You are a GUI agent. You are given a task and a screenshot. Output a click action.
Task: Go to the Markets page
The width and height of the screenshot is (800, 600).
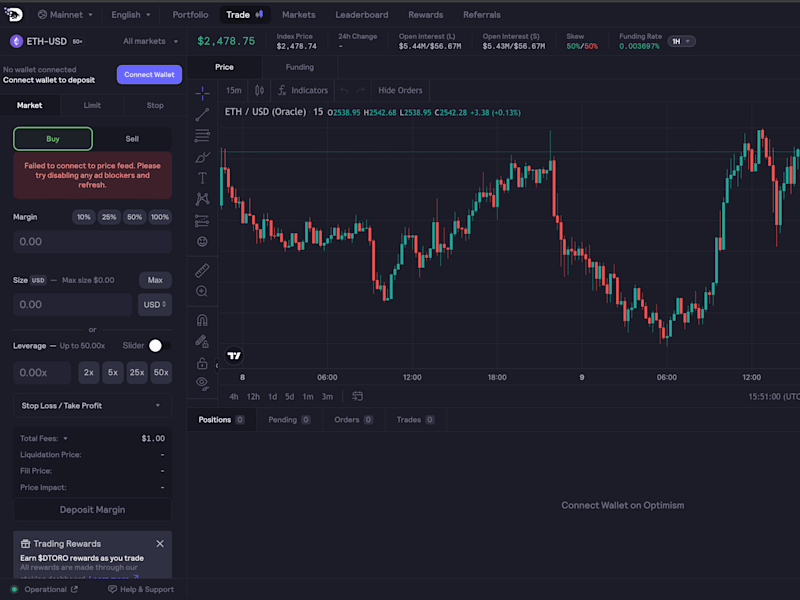coord(299,15)
